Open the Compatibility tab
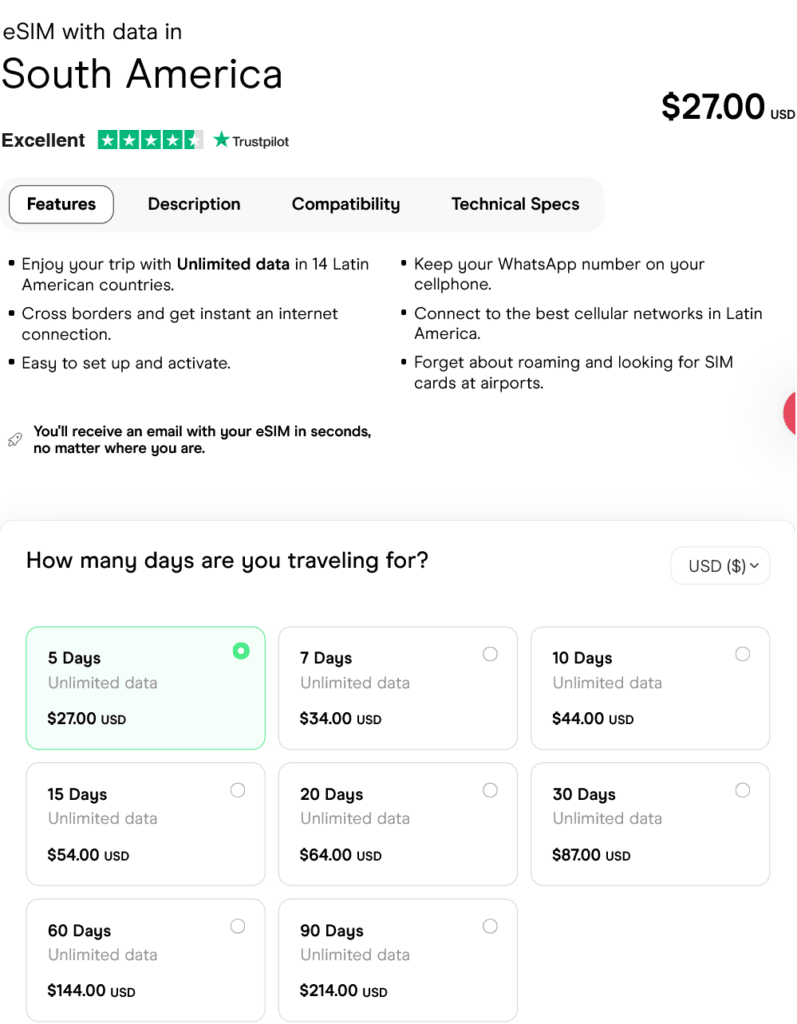Image resolution: width=797 pixels, height=1024 pixels. pos(346,204)
